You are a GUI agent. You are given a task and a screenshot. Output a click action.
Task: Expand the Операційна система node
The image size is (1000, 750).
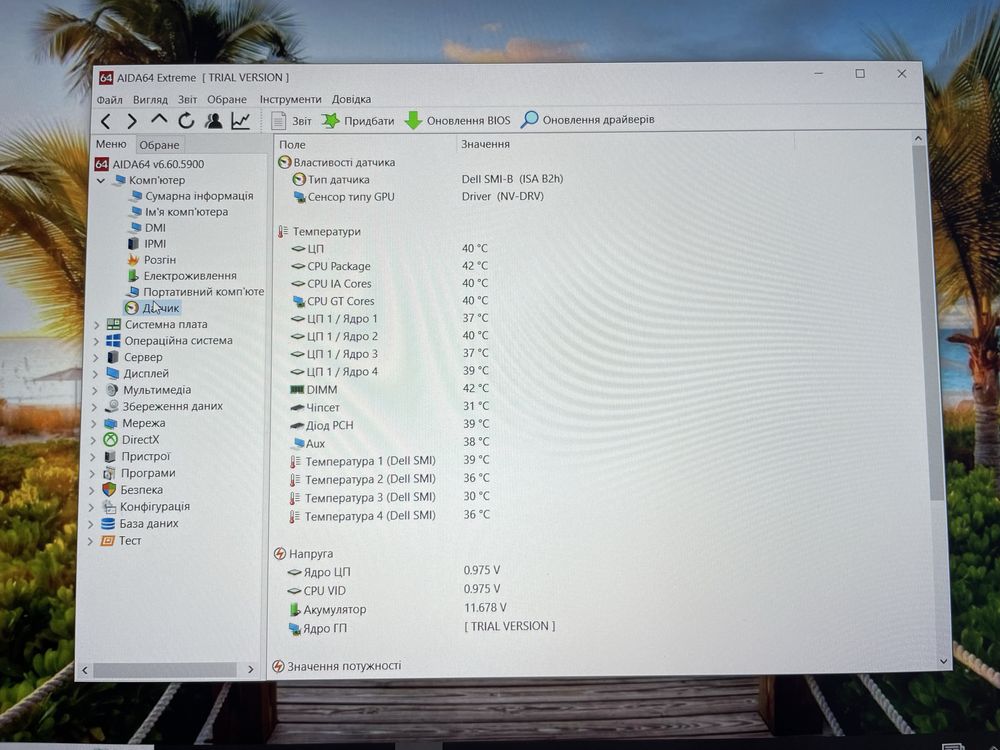96,341
